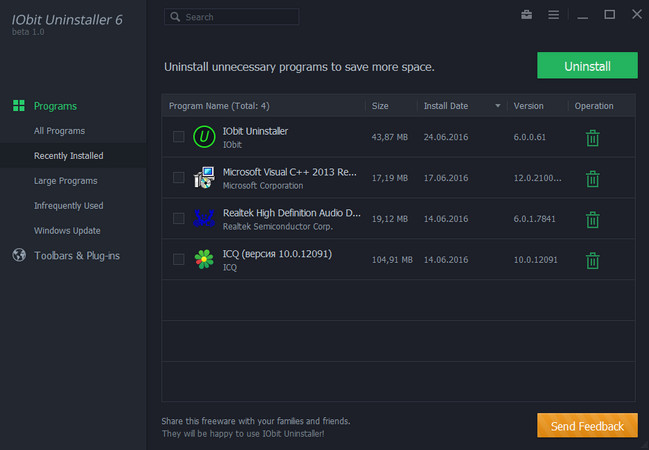The height and width of the screenshot is (450, 649).
Task: Click the search magnifier icon
Action: [175, 17]
